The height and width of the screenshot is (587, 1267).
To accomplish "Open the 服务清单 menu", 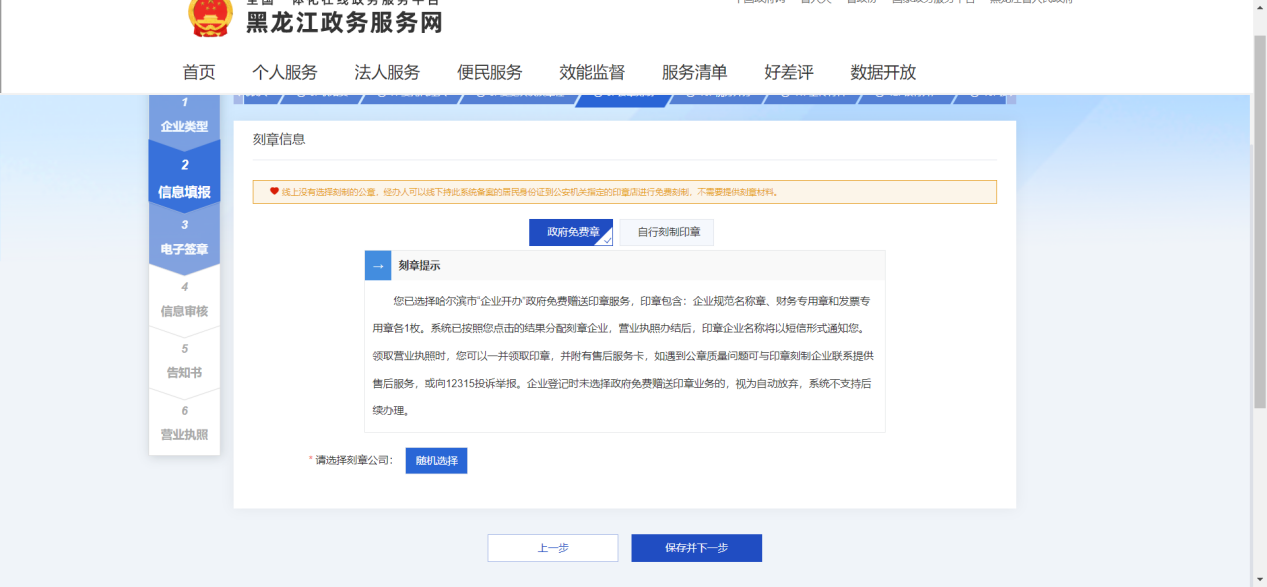I will coord(694,72).
